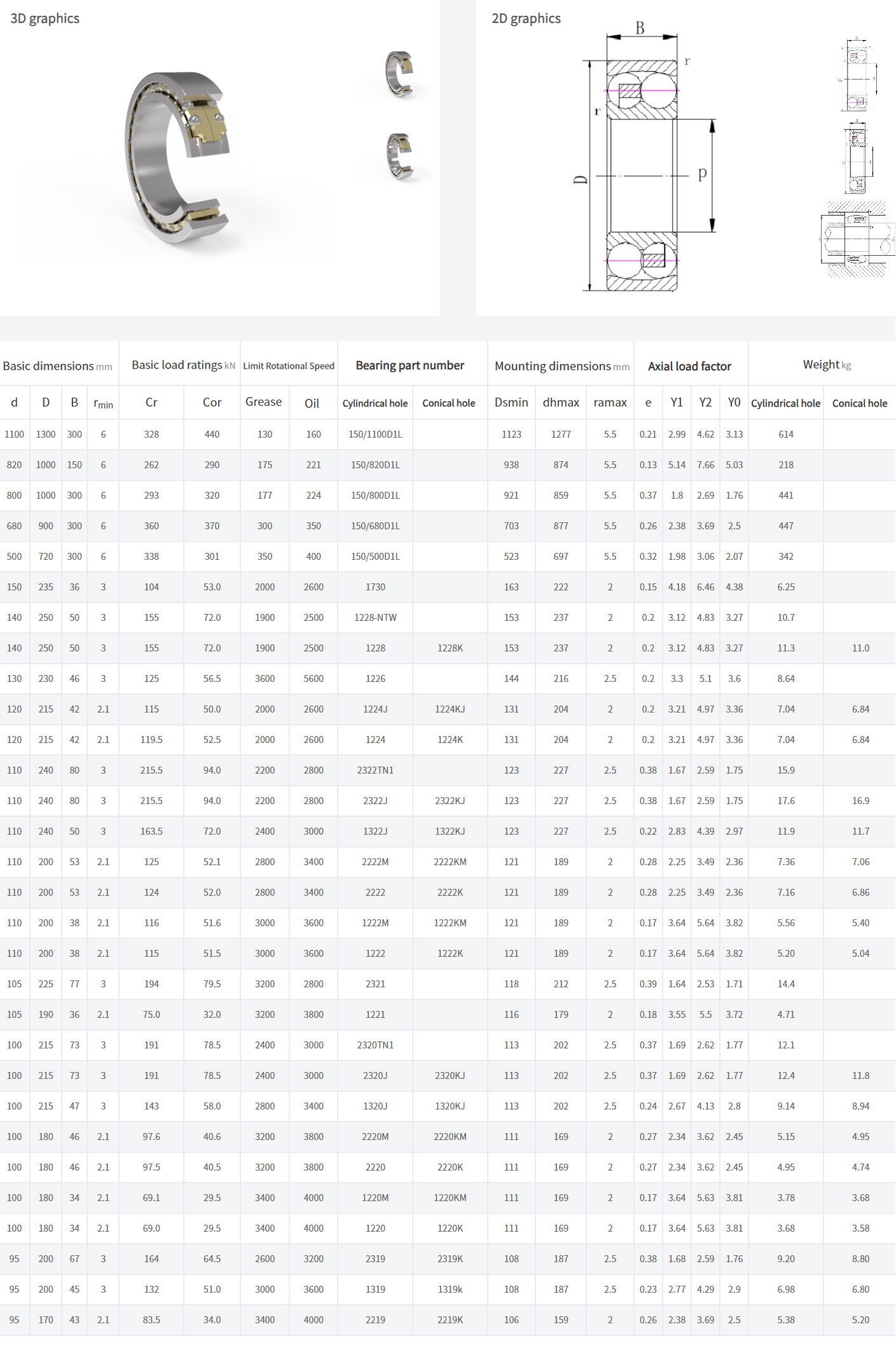Open part number 150/1100D1L

click(375, 435)
